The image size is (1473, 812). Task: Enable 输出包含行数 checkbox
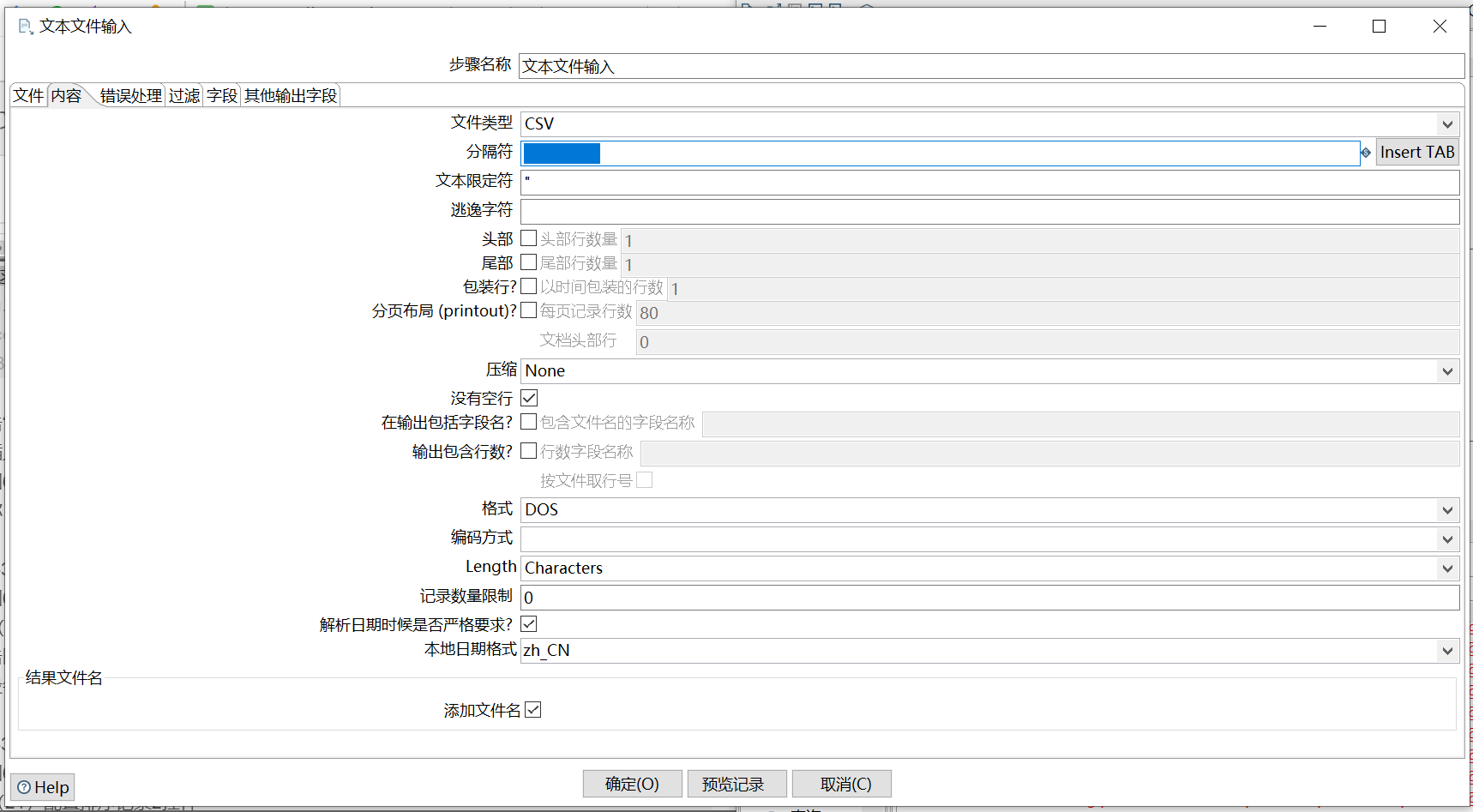pos(529,451)
